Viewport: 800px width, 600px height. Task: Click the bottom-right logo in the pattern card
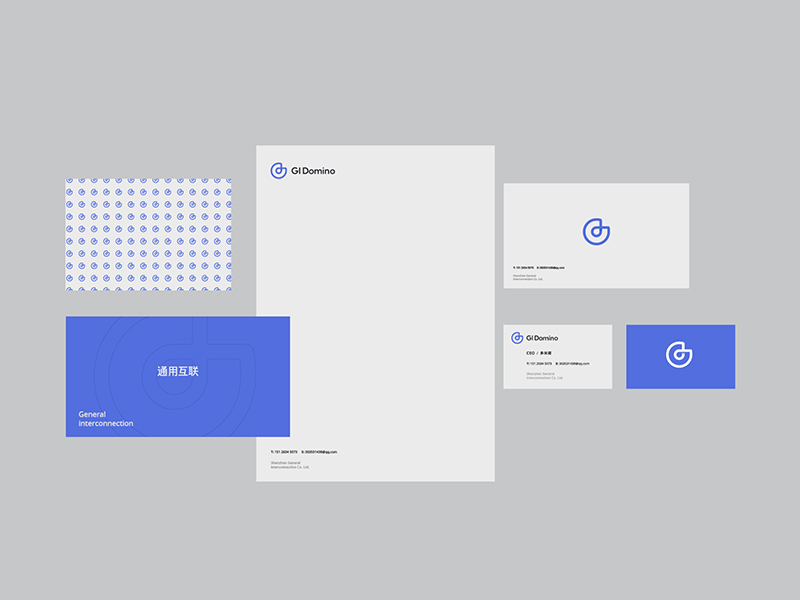click(225, 285)
